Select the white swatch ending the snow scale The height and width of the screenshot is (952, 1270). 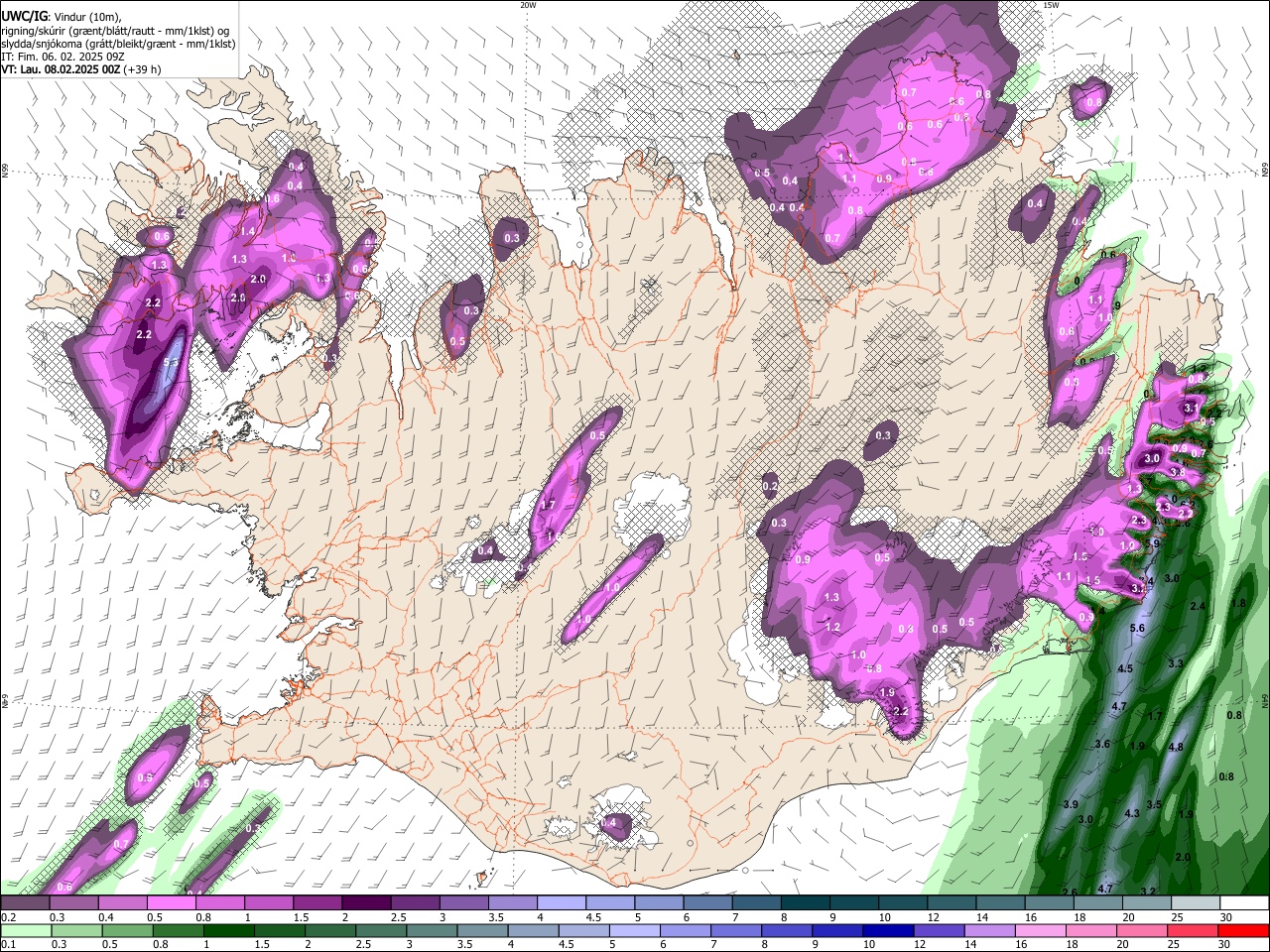pyautogui.click(x=1243, y=903)
